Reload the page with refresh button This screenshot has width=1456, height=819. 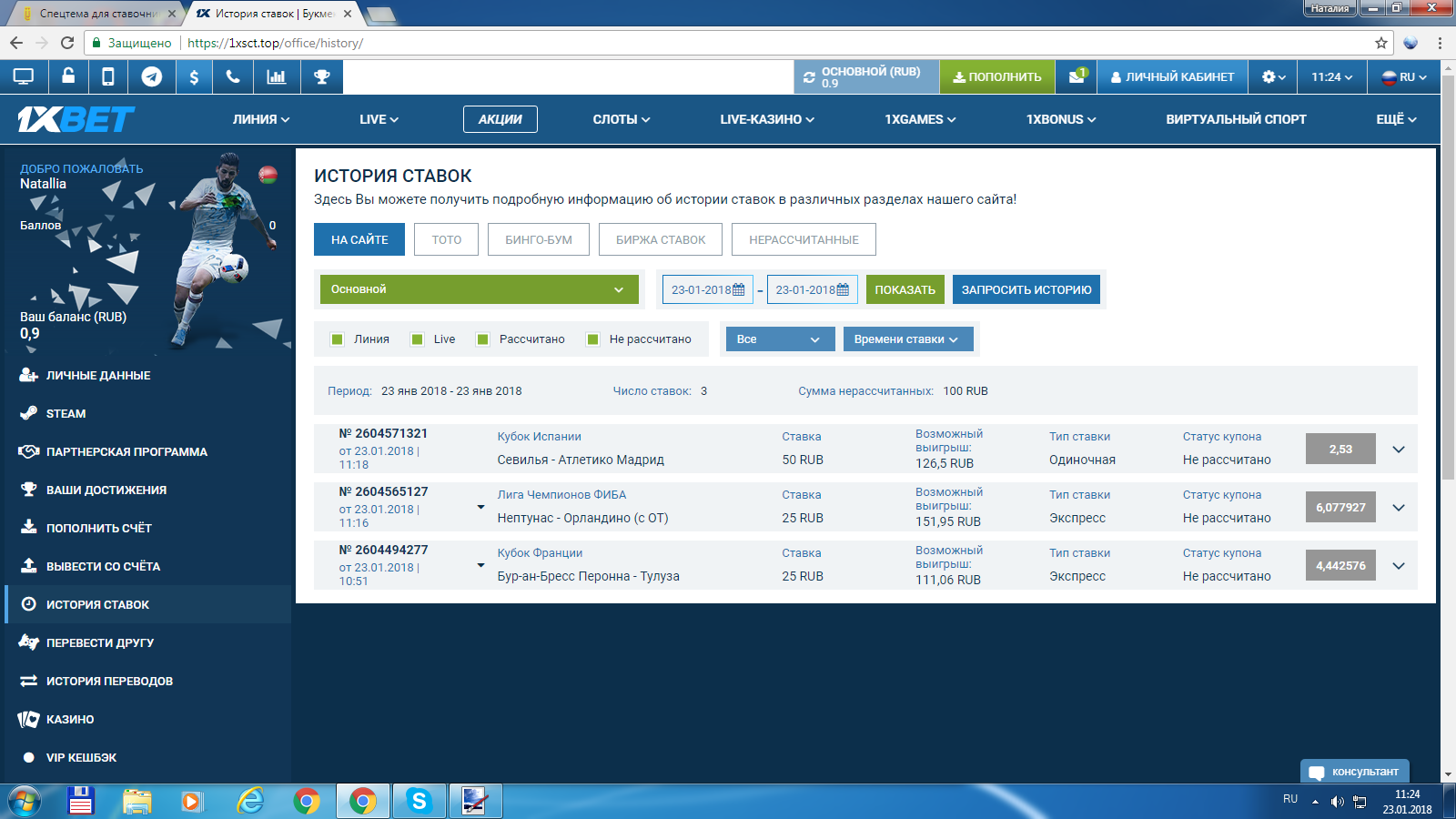click(x=67, y=43)
